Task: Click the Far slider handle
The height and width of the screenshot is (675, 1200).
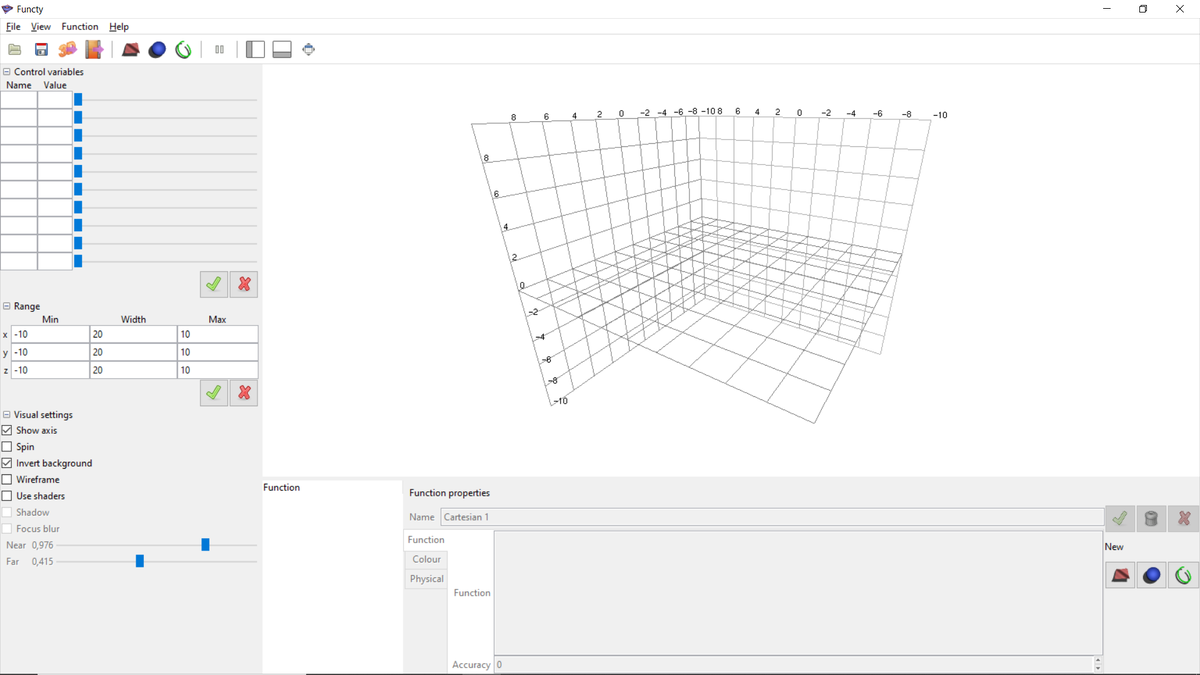Action: coord(139,562)
